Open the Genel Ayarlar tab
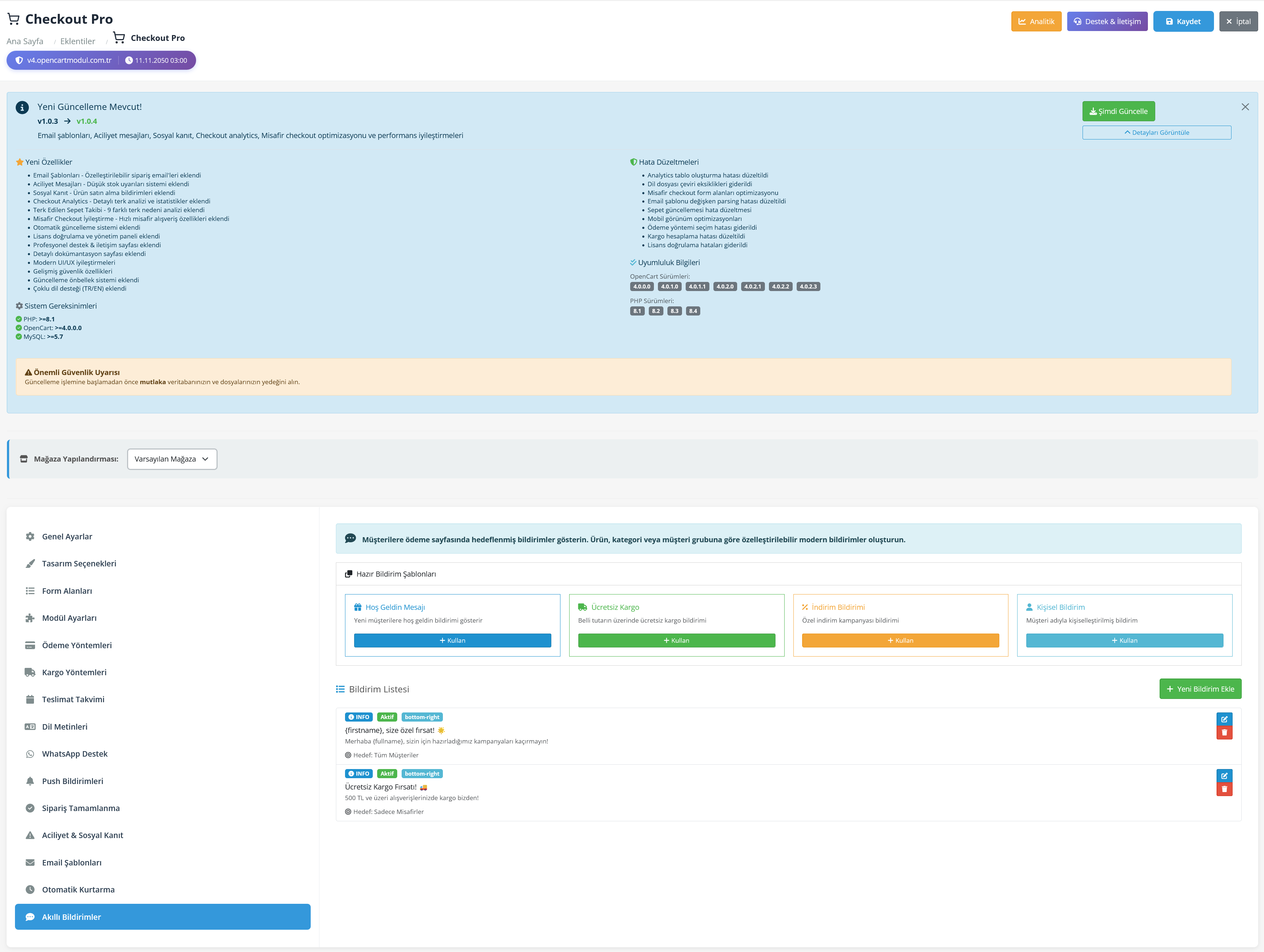The width and height of the screenshot is (1264, 952). [x=67, y=536]
